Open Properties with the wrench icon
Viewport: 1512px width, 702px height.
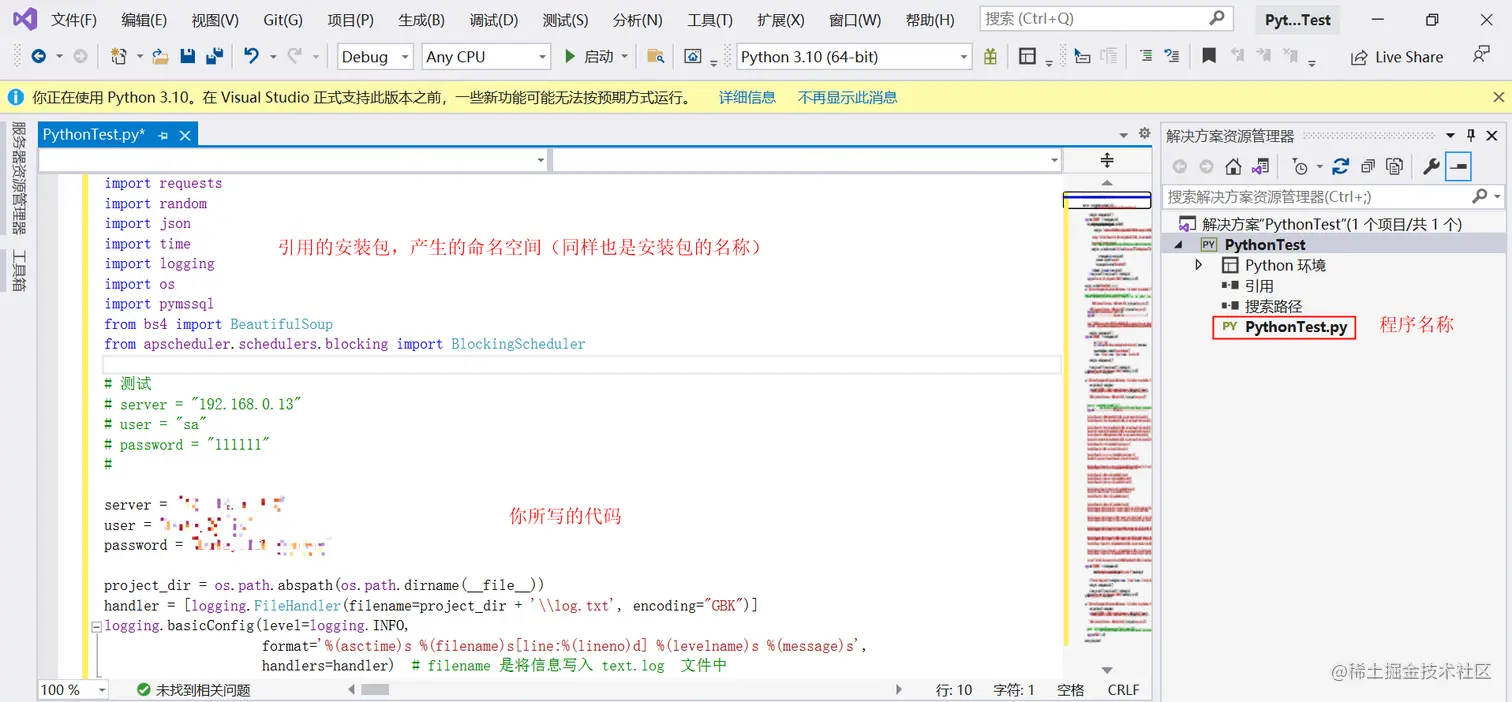pyautogui.click(x=1431, y=167)
